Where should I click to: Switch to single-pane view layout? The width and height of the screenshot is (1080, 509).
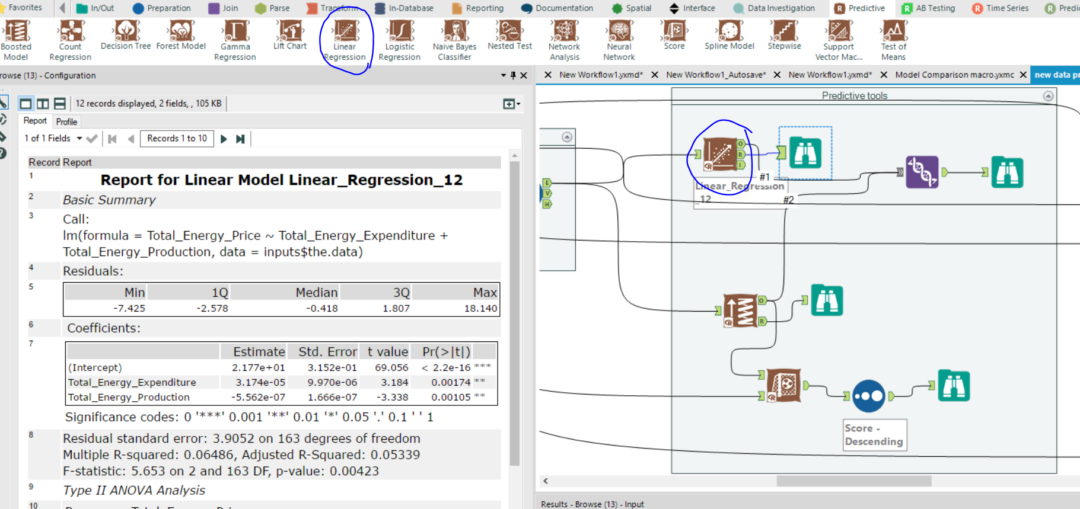point(26,103)
